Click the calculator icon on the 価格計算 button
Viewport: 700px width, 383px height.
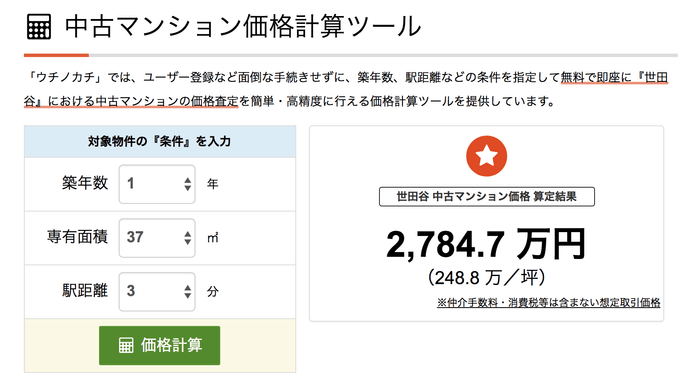click(126, 345)
